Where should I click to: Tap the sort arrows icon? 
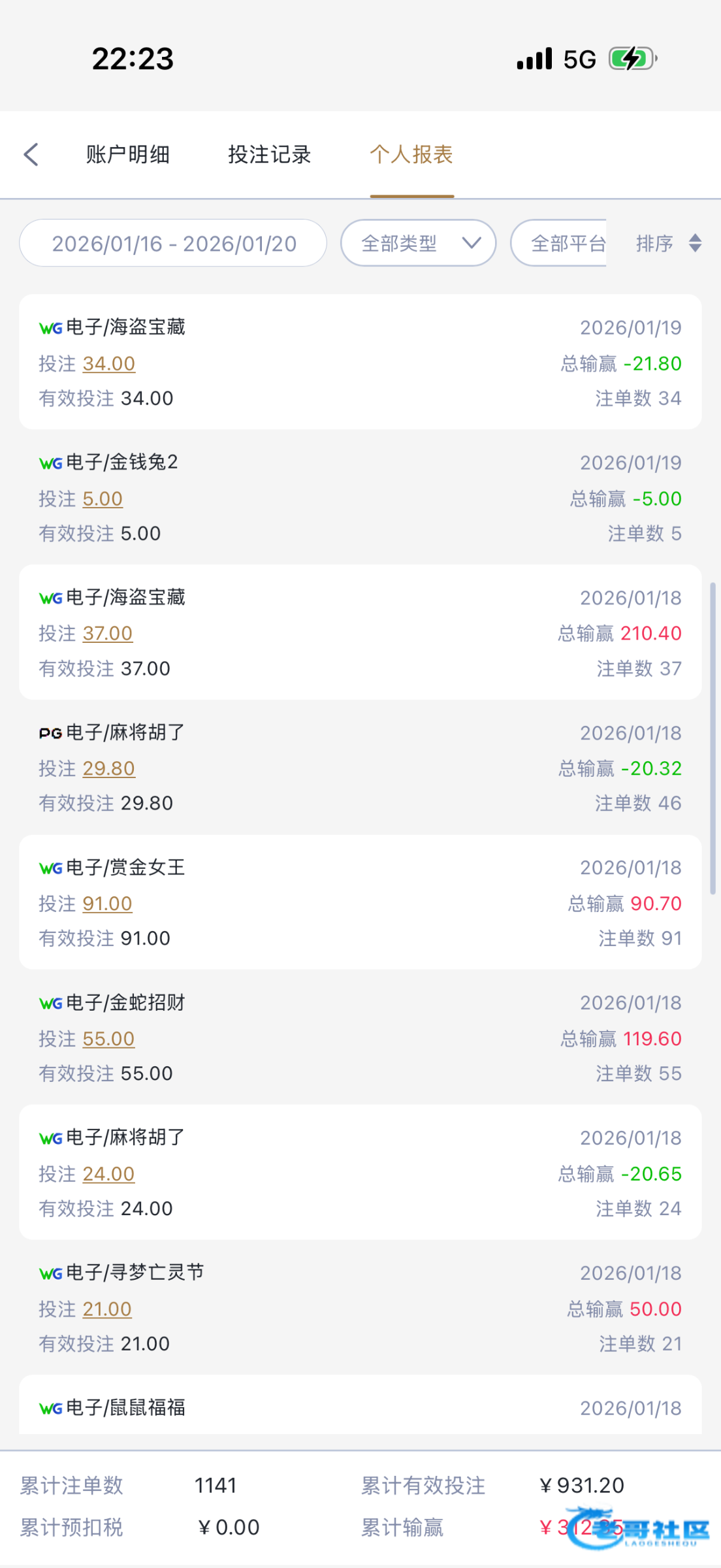pos(695,243)
